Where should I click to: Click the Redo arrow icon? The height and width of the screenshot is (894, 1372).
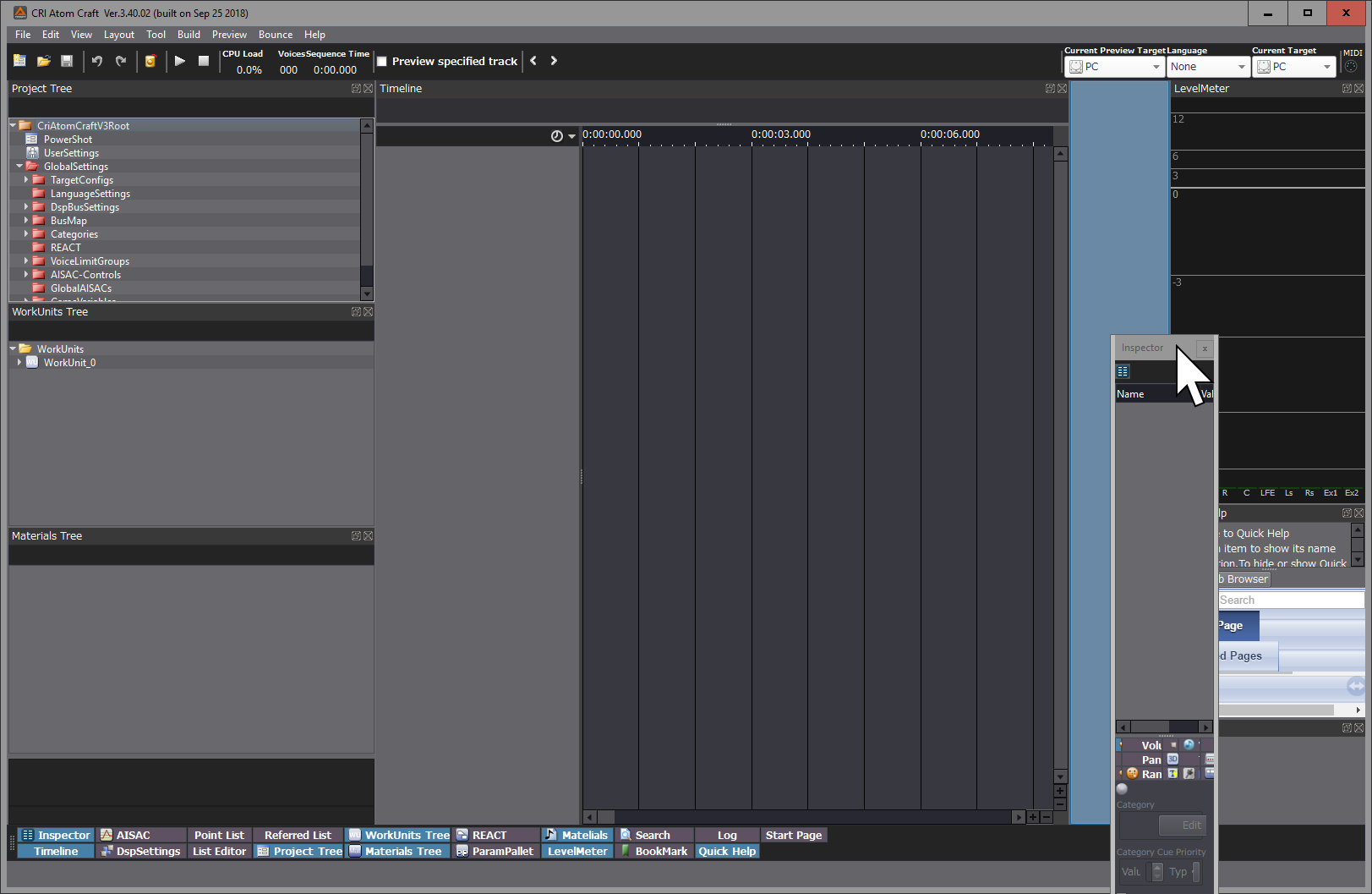[121, 61]
